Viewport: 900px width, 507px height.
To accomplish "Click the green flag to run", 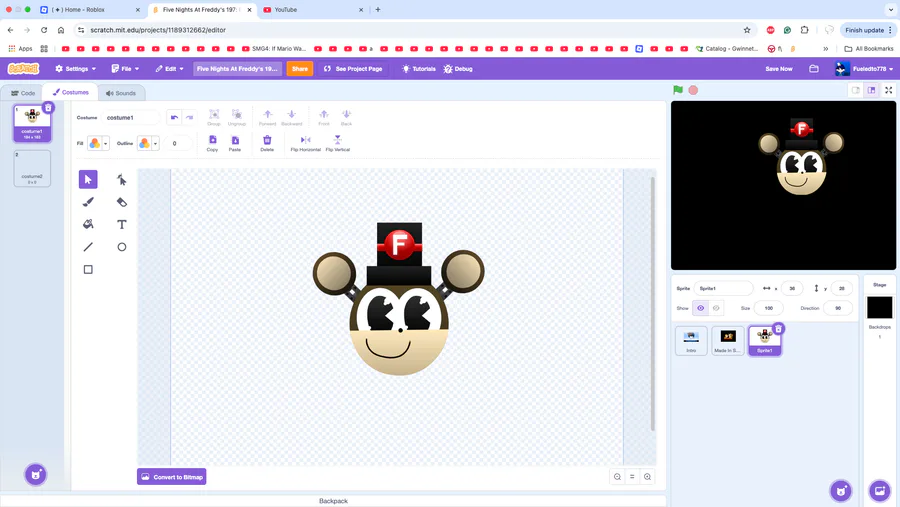I will coord(678,90).
